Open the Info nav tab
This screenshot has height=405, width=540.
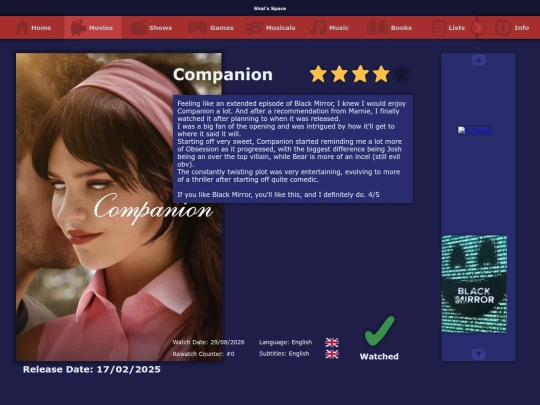pos(512,28)
